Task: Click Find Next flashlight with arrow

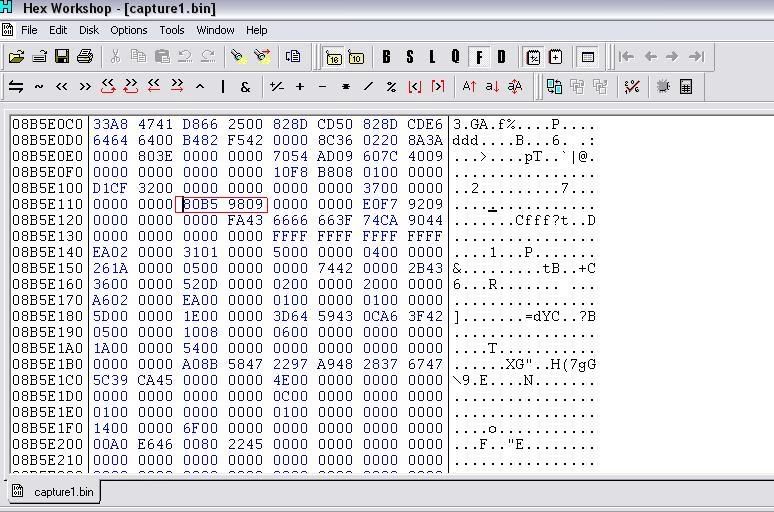Action: click(262, 57)
